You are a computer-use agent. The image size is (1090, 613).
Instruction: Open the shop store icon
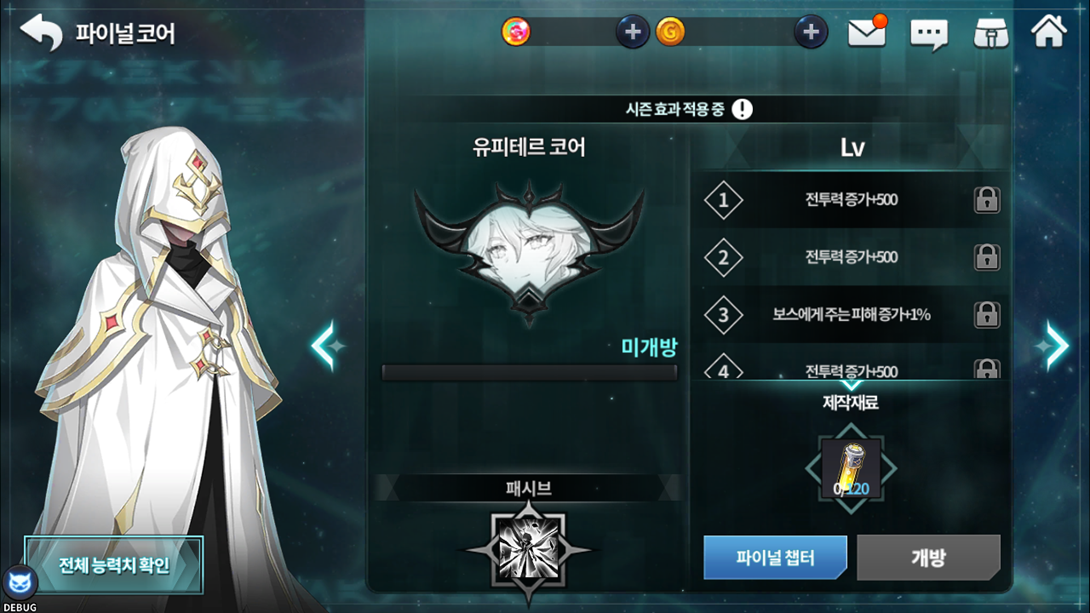991,32
